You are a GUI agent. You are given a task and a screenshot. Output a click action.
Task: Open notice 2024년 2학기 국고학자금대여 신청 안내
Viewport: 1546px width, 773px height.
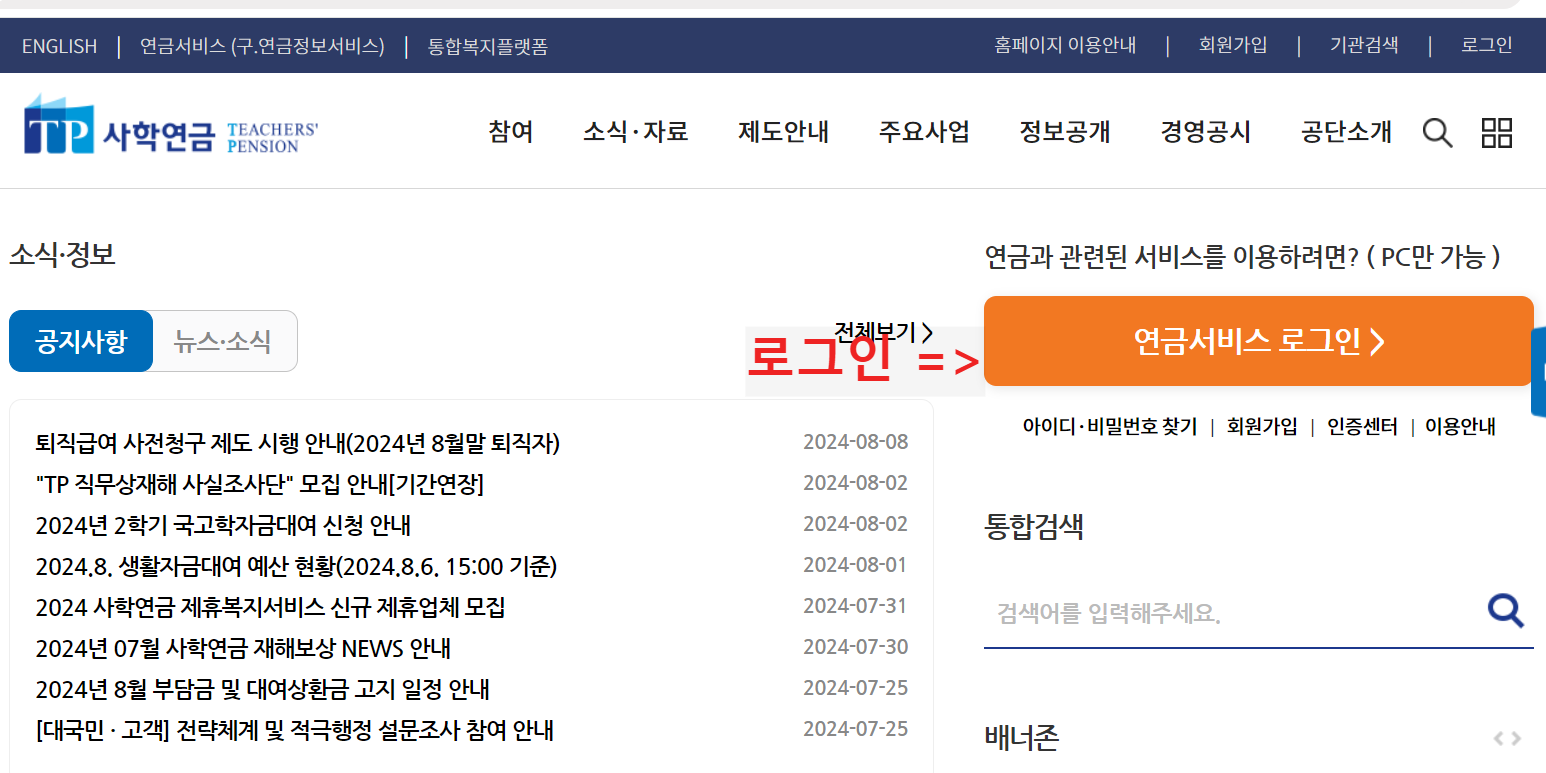click(223, 525)
